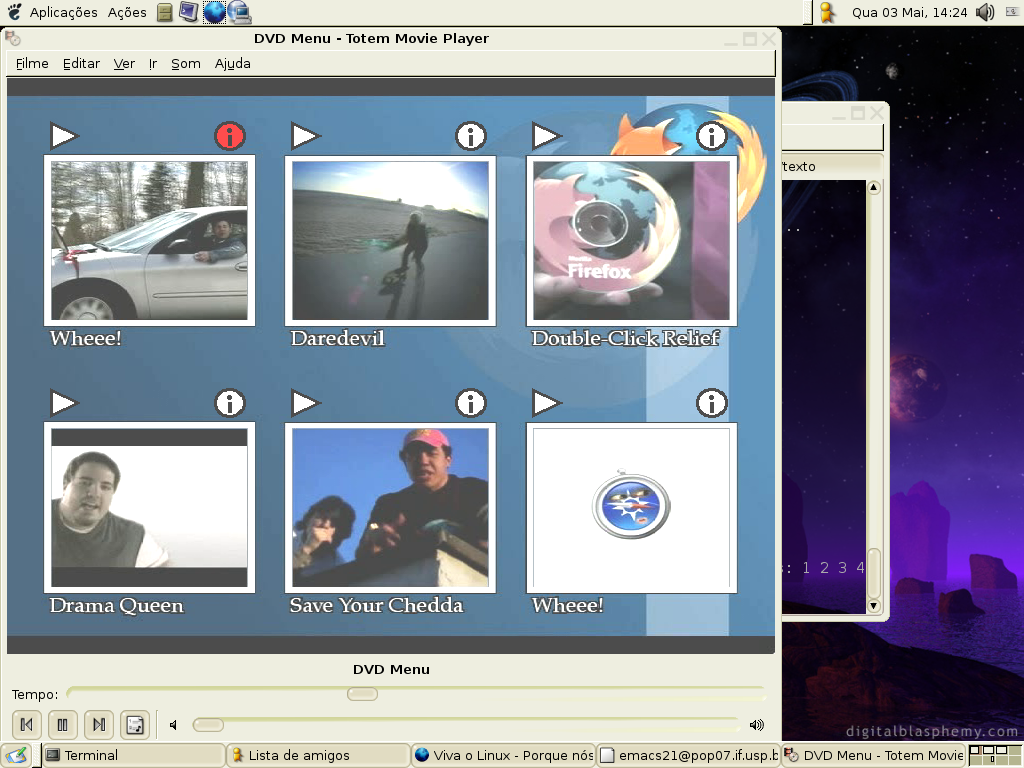This screenshot has width=1024, height=768.
Task: Click the volume slider handle
Action: [208, 725]
